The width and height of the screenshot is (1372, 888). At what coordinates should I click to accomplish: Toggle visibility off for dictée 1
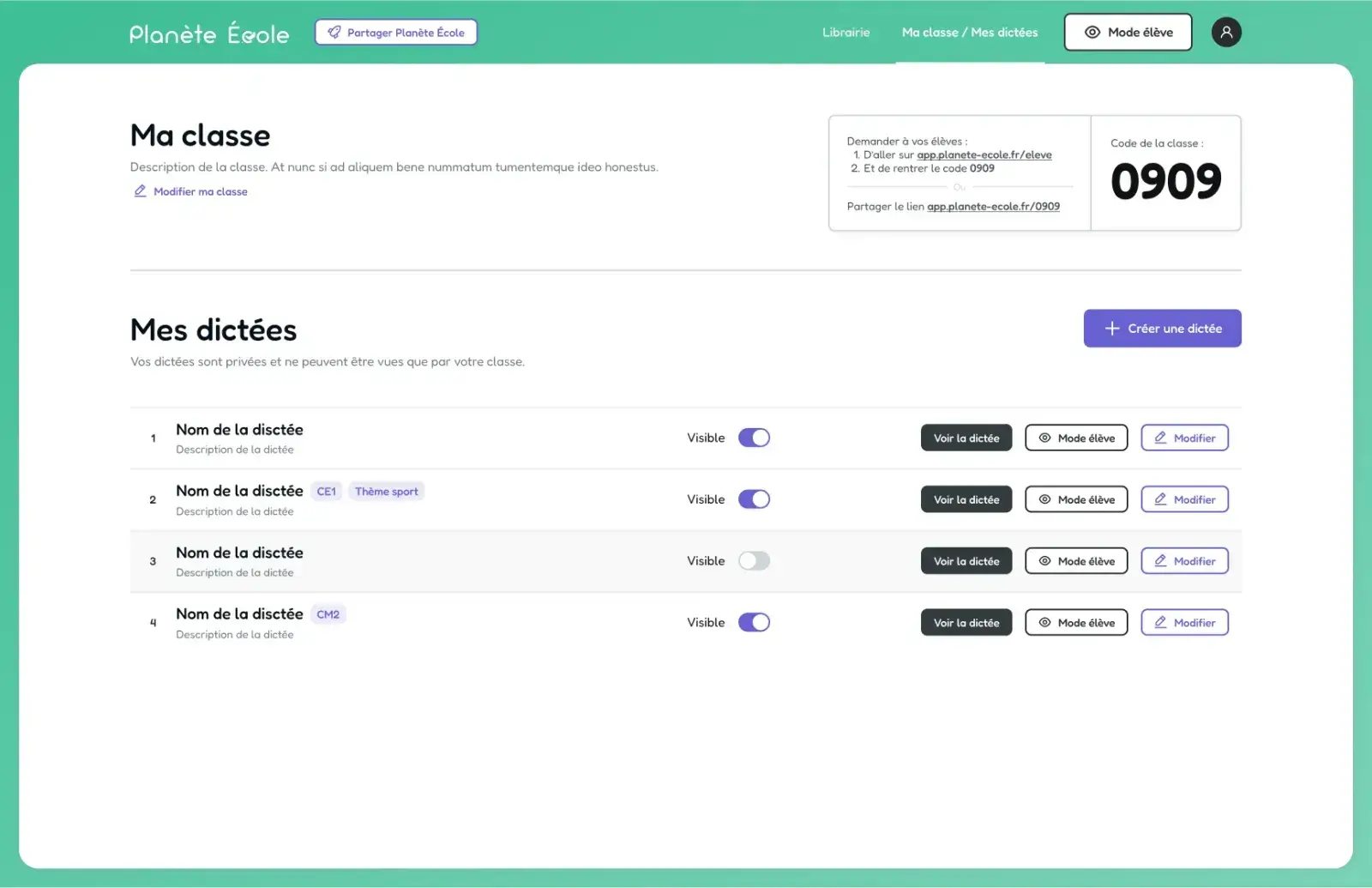(x=754, y=438)
